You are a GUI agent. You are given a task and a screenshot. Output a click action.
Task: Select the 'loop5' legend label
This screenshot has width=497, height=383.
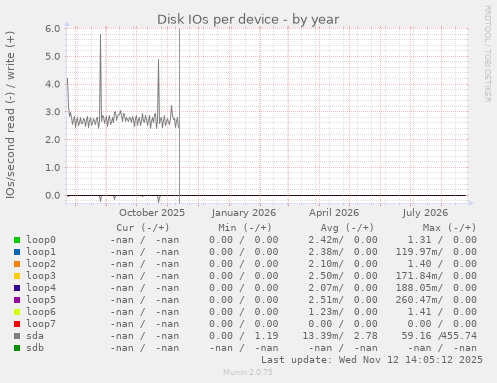[41, 300]
